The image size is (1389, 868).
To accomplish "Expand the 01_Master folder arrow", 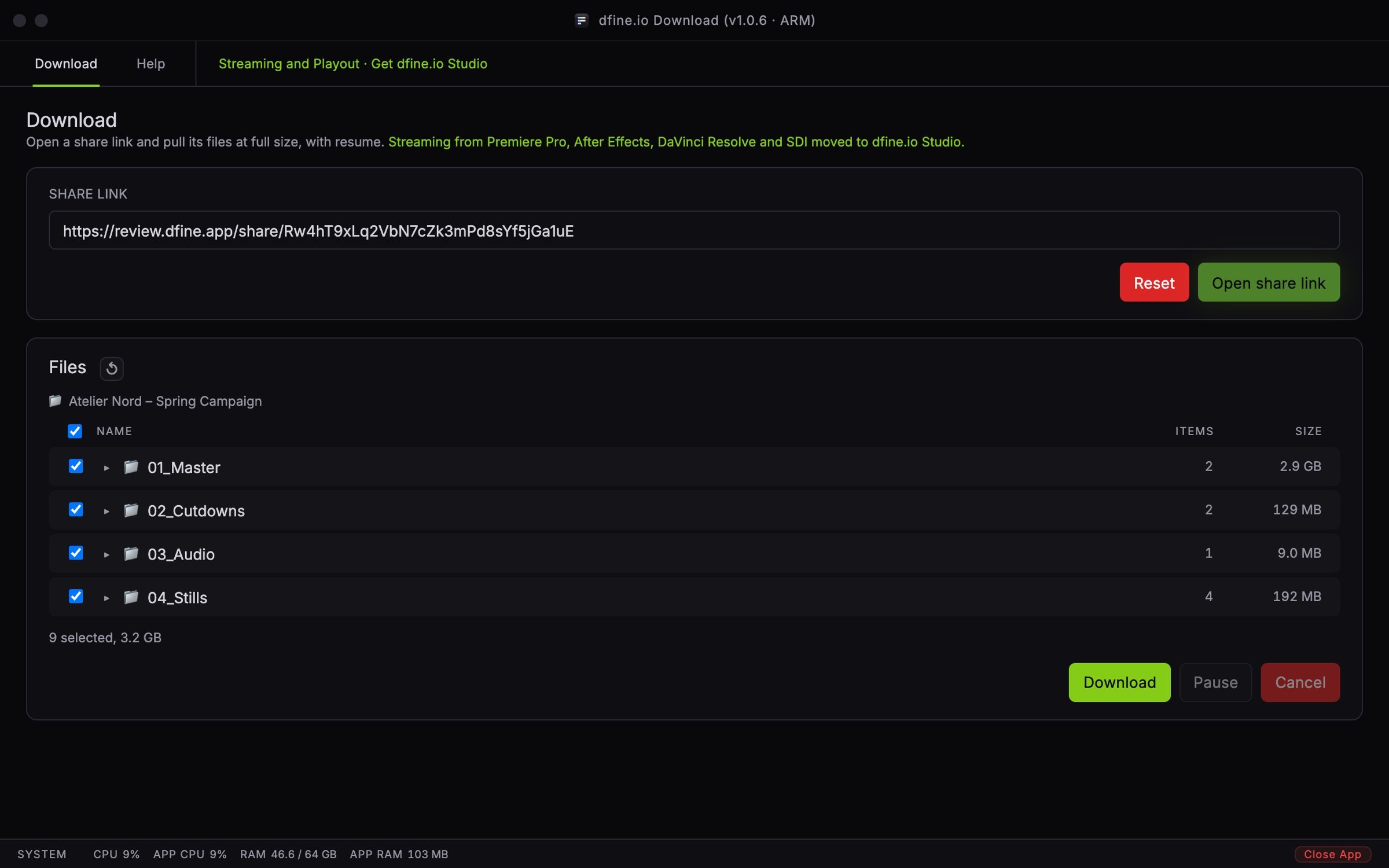I will point(106,468).
